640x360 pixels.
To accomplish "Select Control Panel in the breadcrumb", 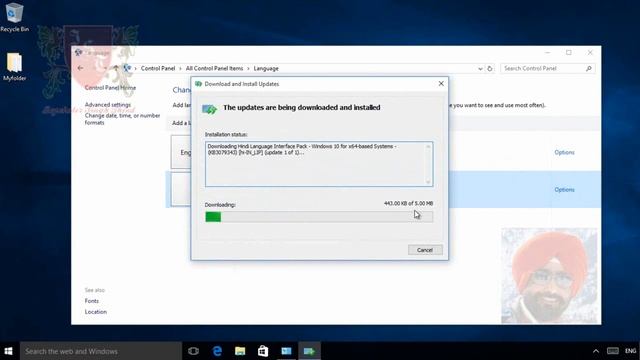I will [x=158, y=68].
